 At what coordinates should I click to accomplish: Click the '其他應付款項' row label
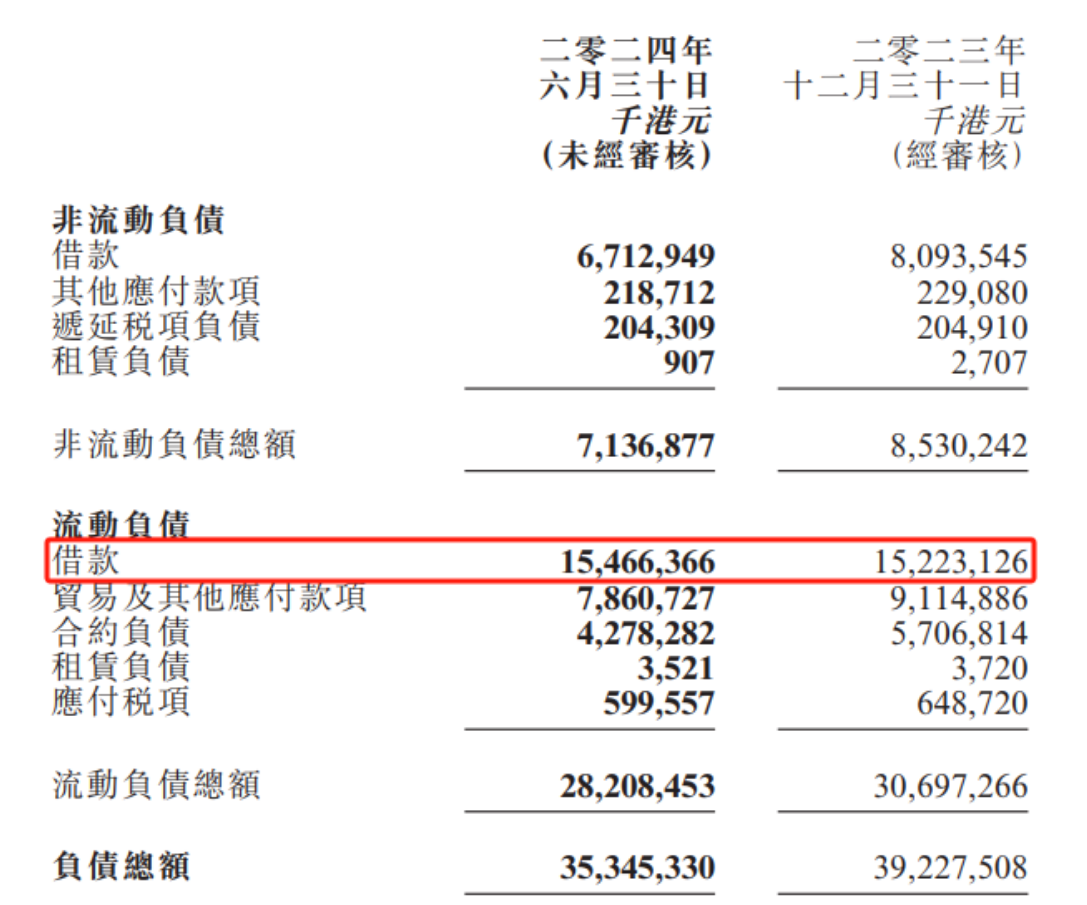[x=156, y=291]
